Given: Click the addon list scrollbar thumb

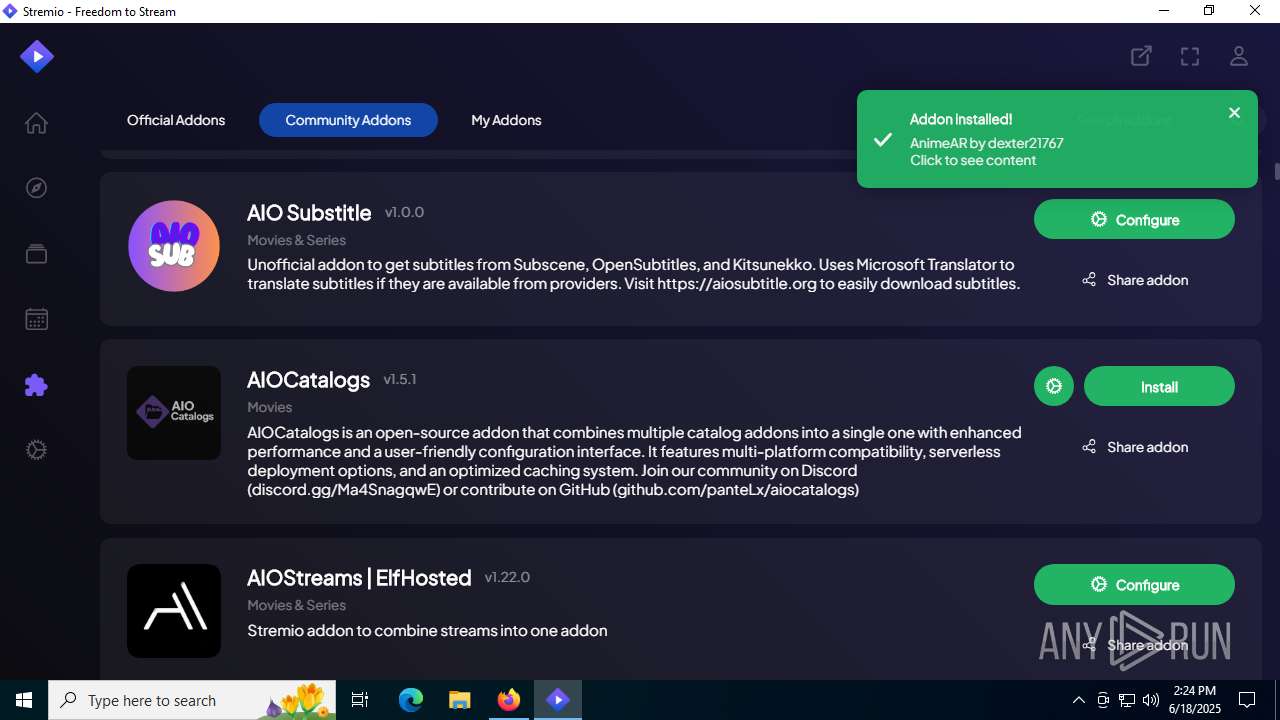Looking at the screenshot, I should point(1277,171).
